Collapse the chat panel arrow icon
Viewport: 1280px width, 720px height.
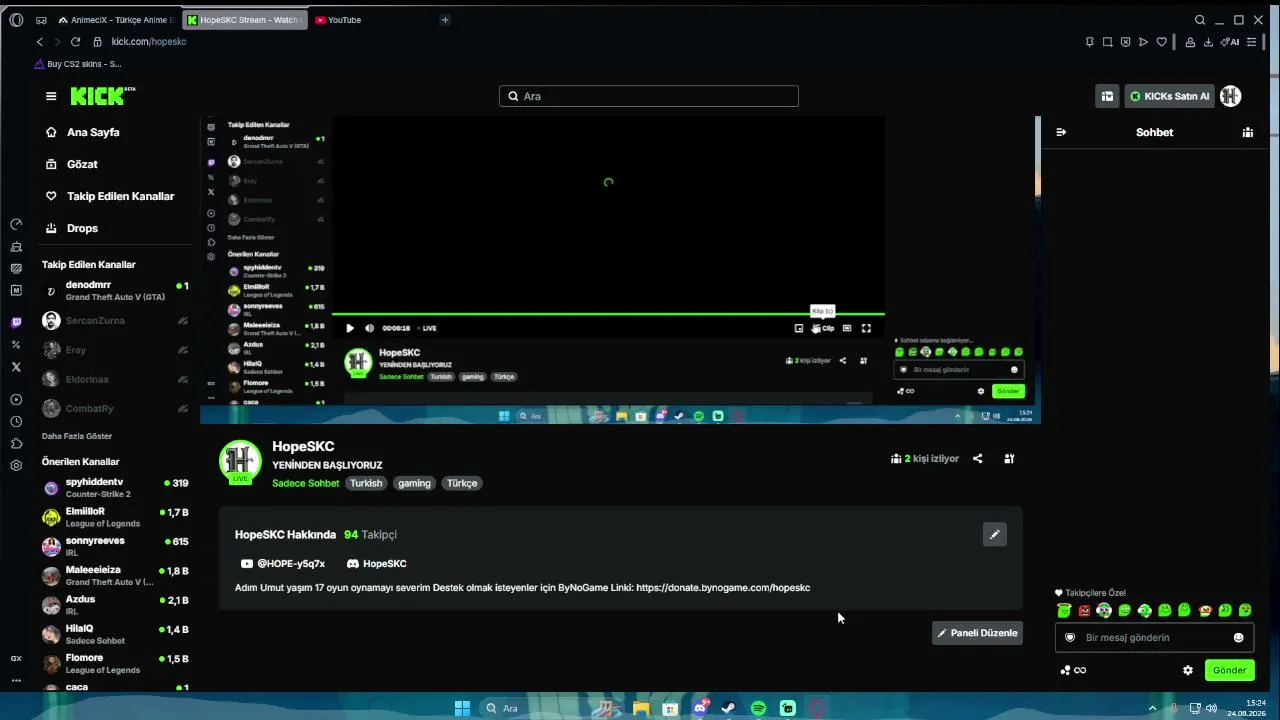[x=1061, y=132]
